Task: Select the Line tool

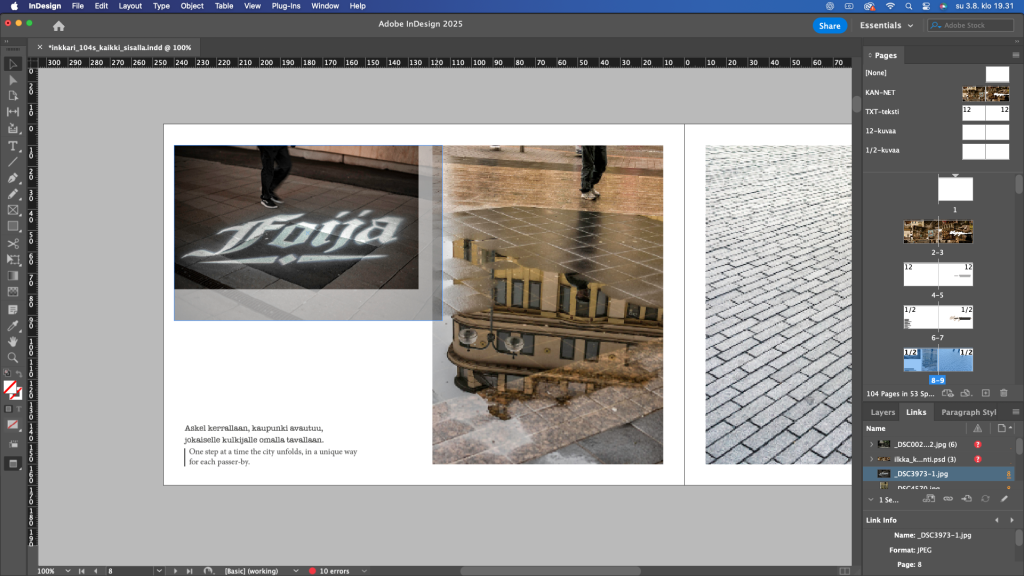Action: (x=13, y=162)
